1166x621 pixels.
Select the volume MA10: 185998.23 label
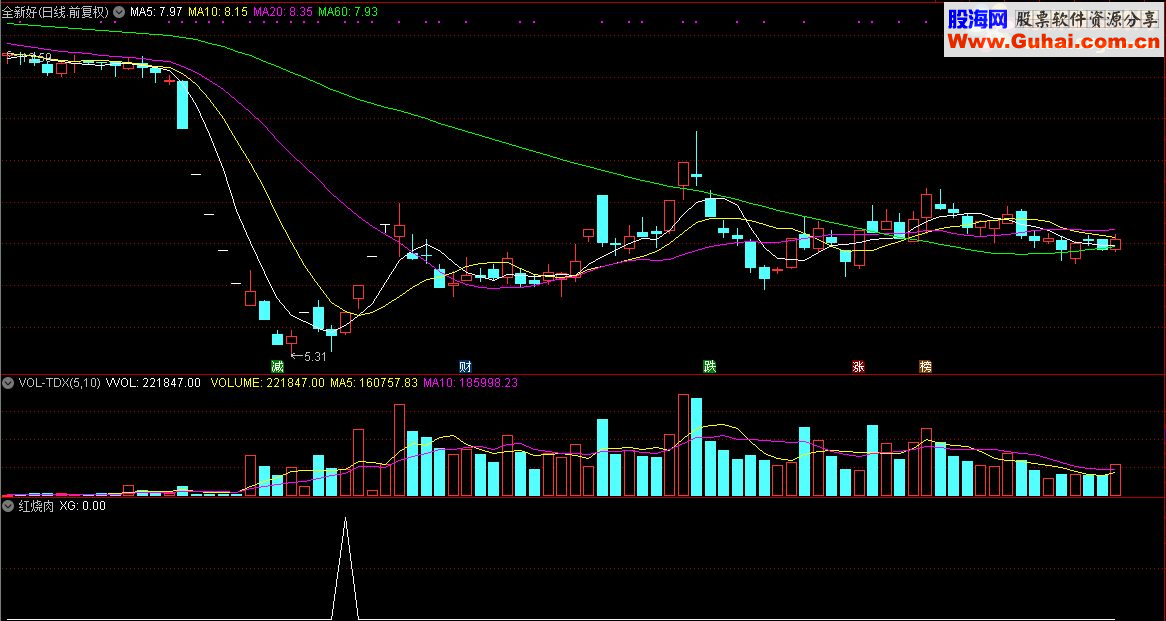[x=471, y=383]
